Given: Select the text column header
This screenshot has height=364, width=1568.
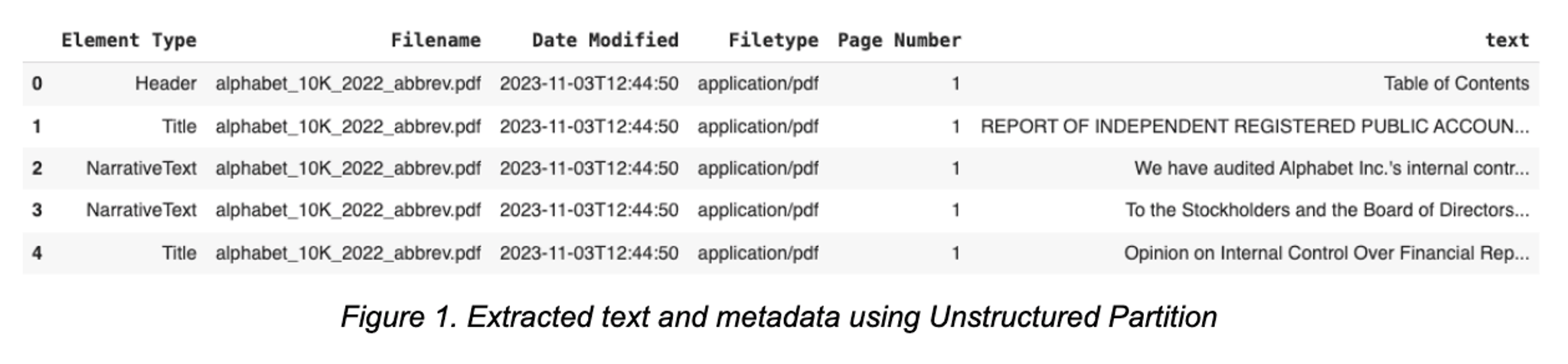Looking at the screenshot, I should (1507, 41).
